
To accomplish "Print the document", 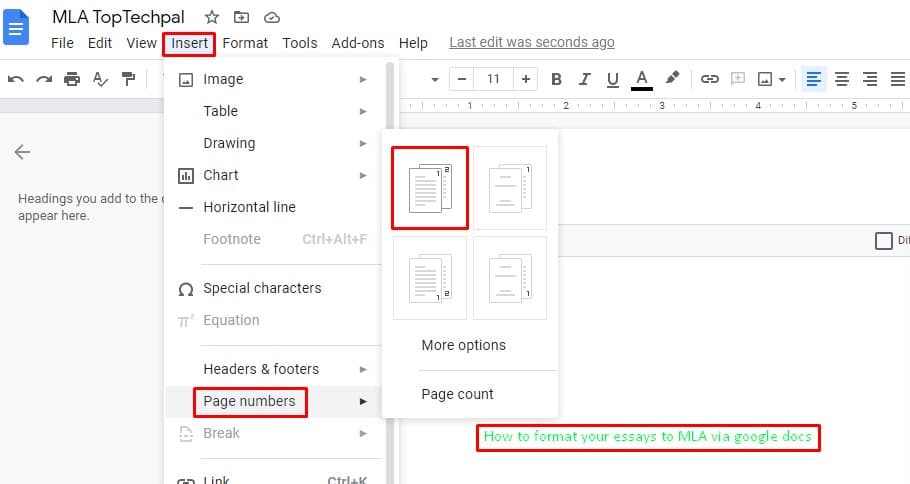I will (72, 79).
